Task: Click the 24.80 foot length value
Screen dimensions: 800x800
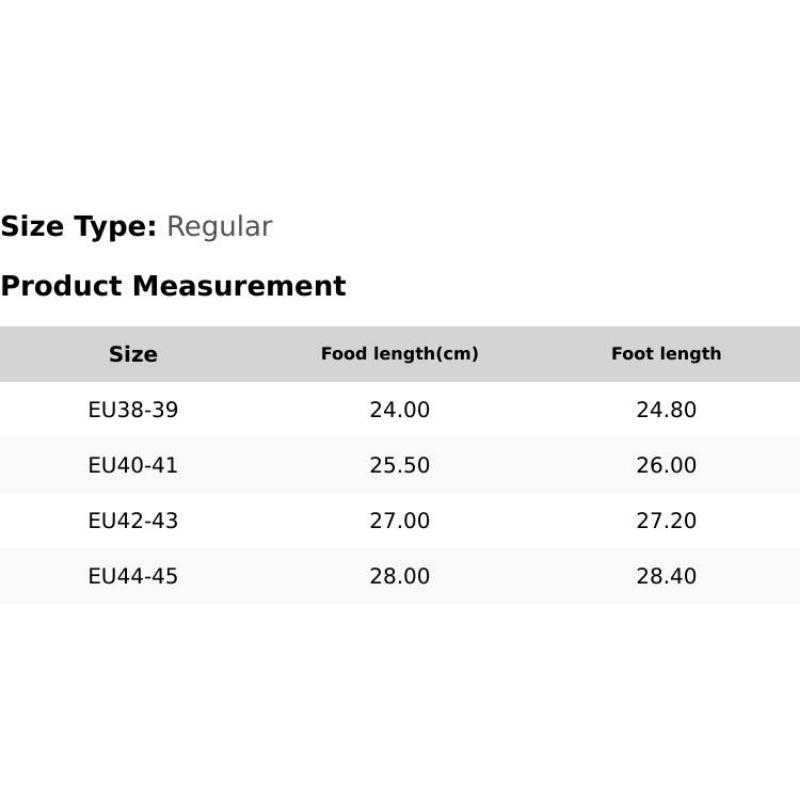Action: coord(666,410)
